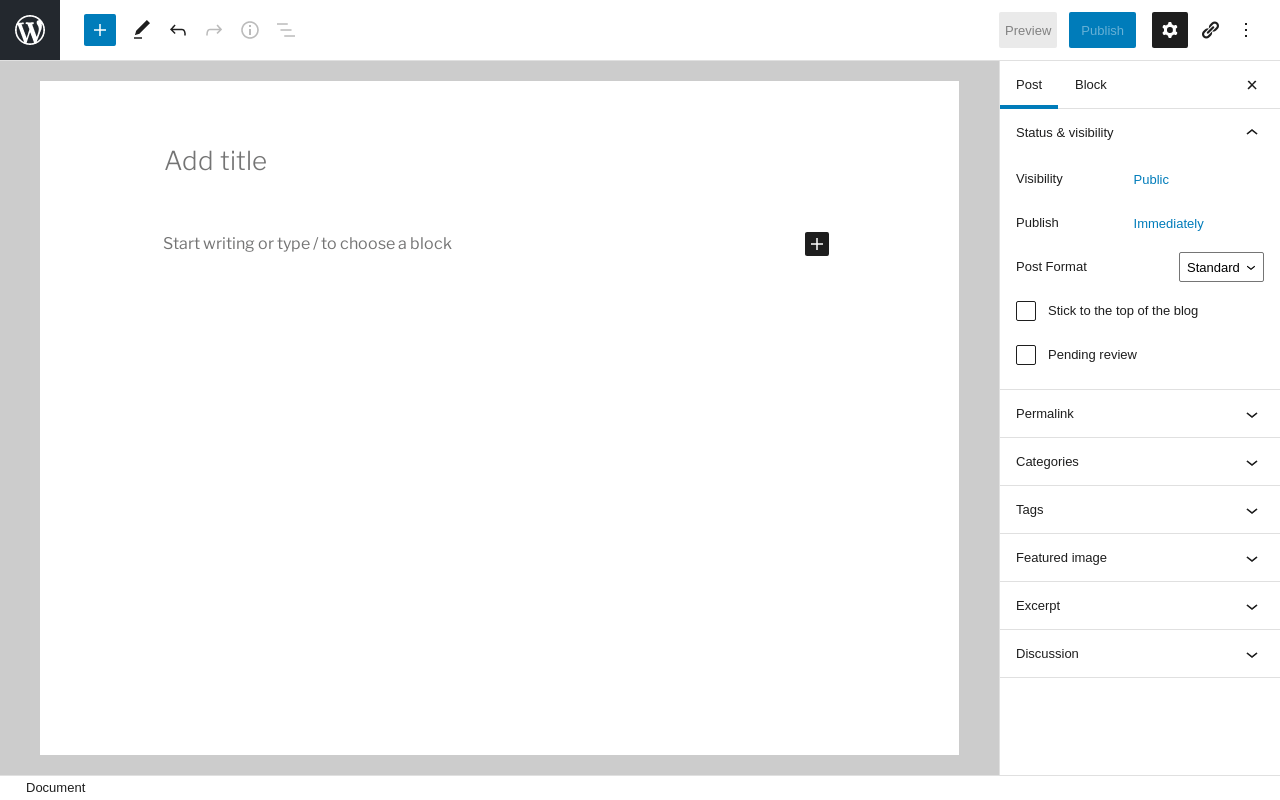Open content details info icon
Viewport: 1280px width, 800px height.
[250, 30]
